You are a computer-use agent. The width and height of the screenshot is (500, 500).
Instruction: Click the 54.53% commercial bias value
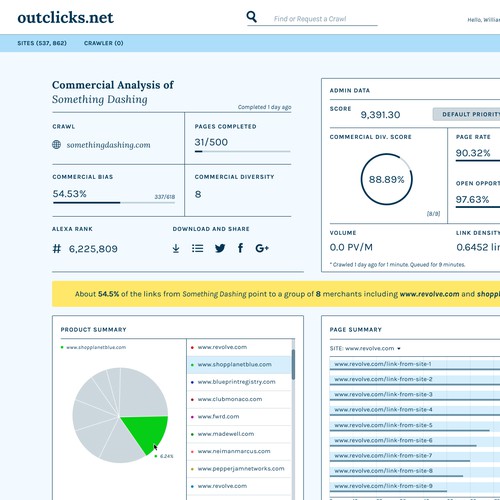pos(69,194)
